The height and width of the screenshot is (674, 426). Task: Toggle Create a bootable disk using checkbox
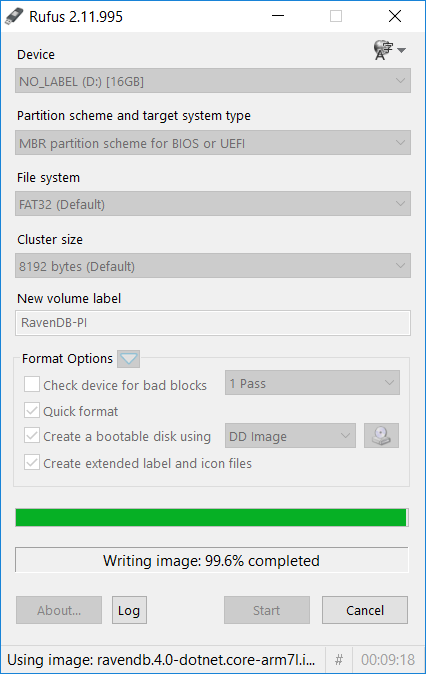pyautogui.click(x=32, y=436)
